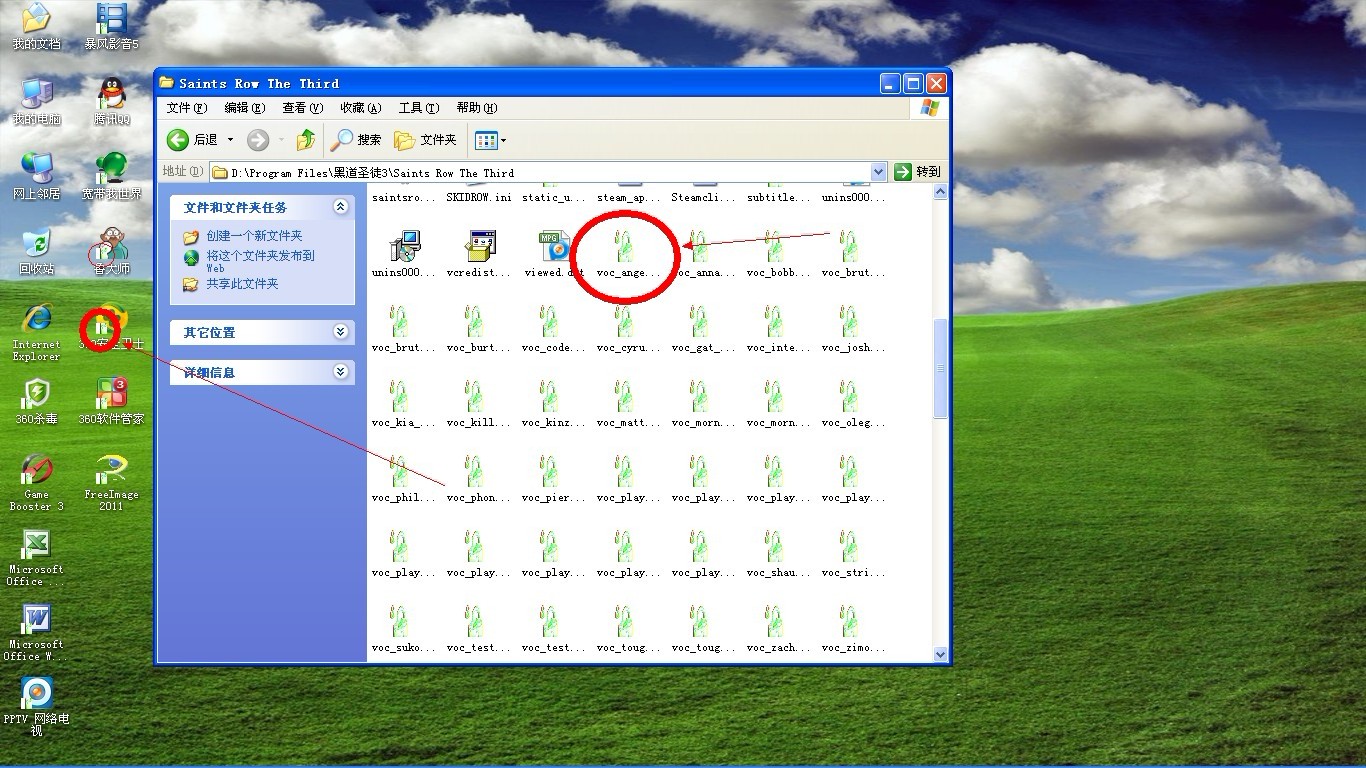Click the vertical scrollbar thumb

940,368
